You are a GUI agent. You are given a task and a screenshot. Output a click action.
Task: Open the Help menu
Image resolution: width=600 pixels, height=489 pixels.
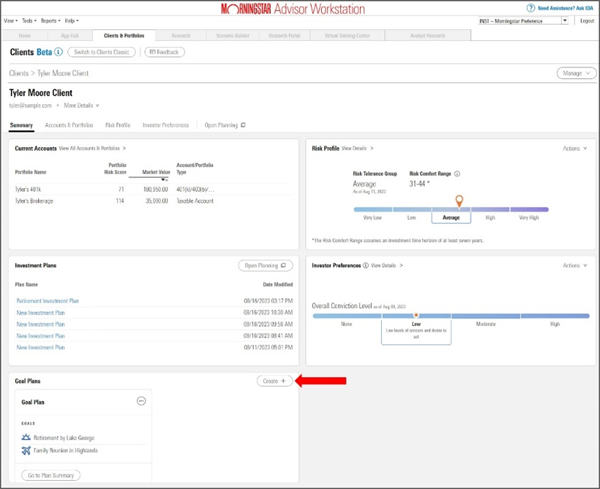coord(72,21)
